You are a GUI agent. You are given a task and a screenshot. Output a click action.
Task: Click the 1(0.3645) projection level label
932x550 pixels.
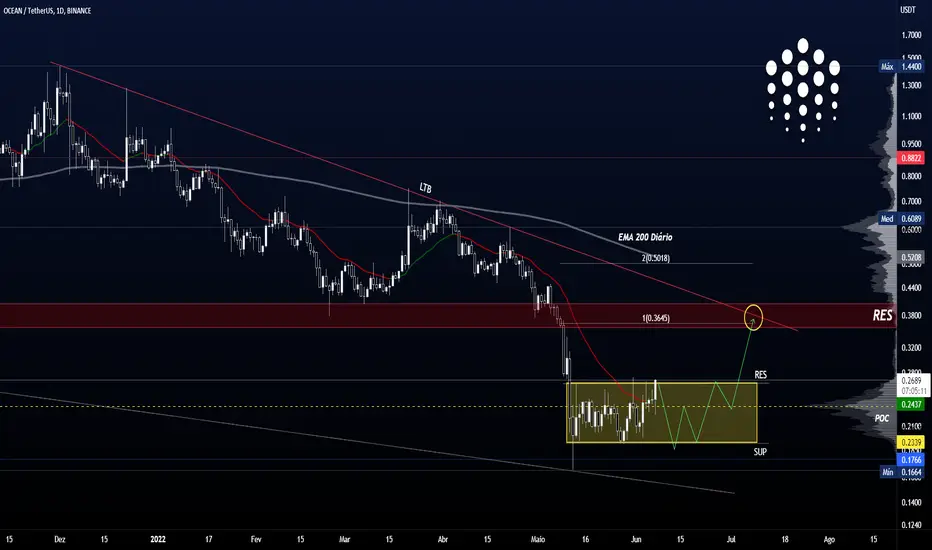coord(656,318)
